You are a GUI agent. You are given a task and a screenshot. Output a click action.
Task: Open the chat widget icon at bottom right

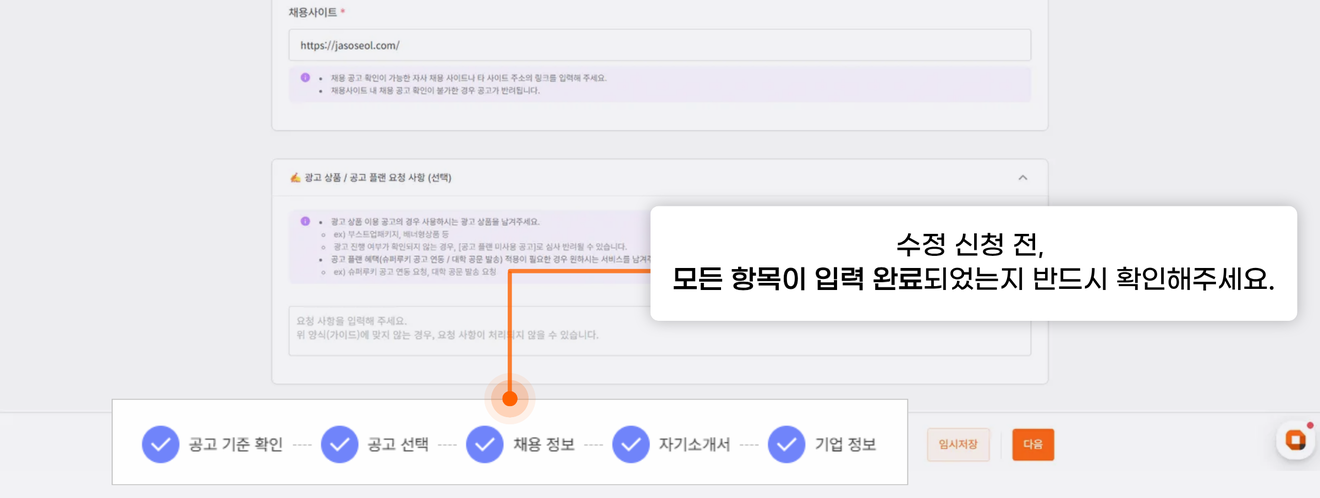point(1295,441)
